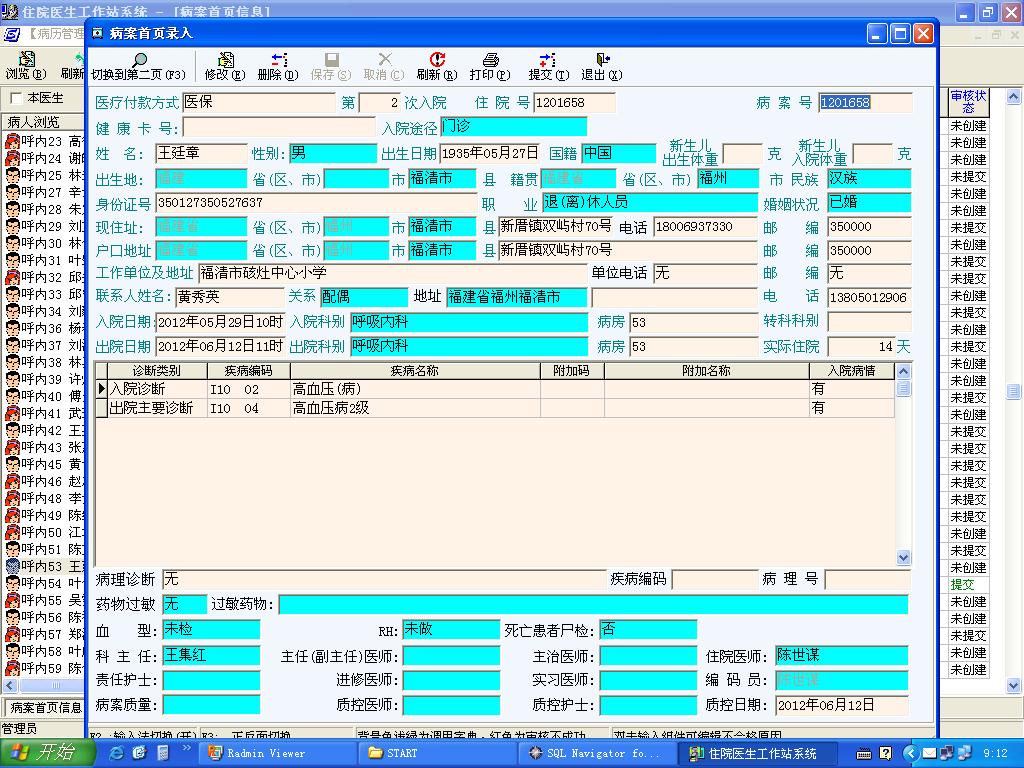
Task: Click the patient icon beside 呼内36
Action: tap(12, 328)
